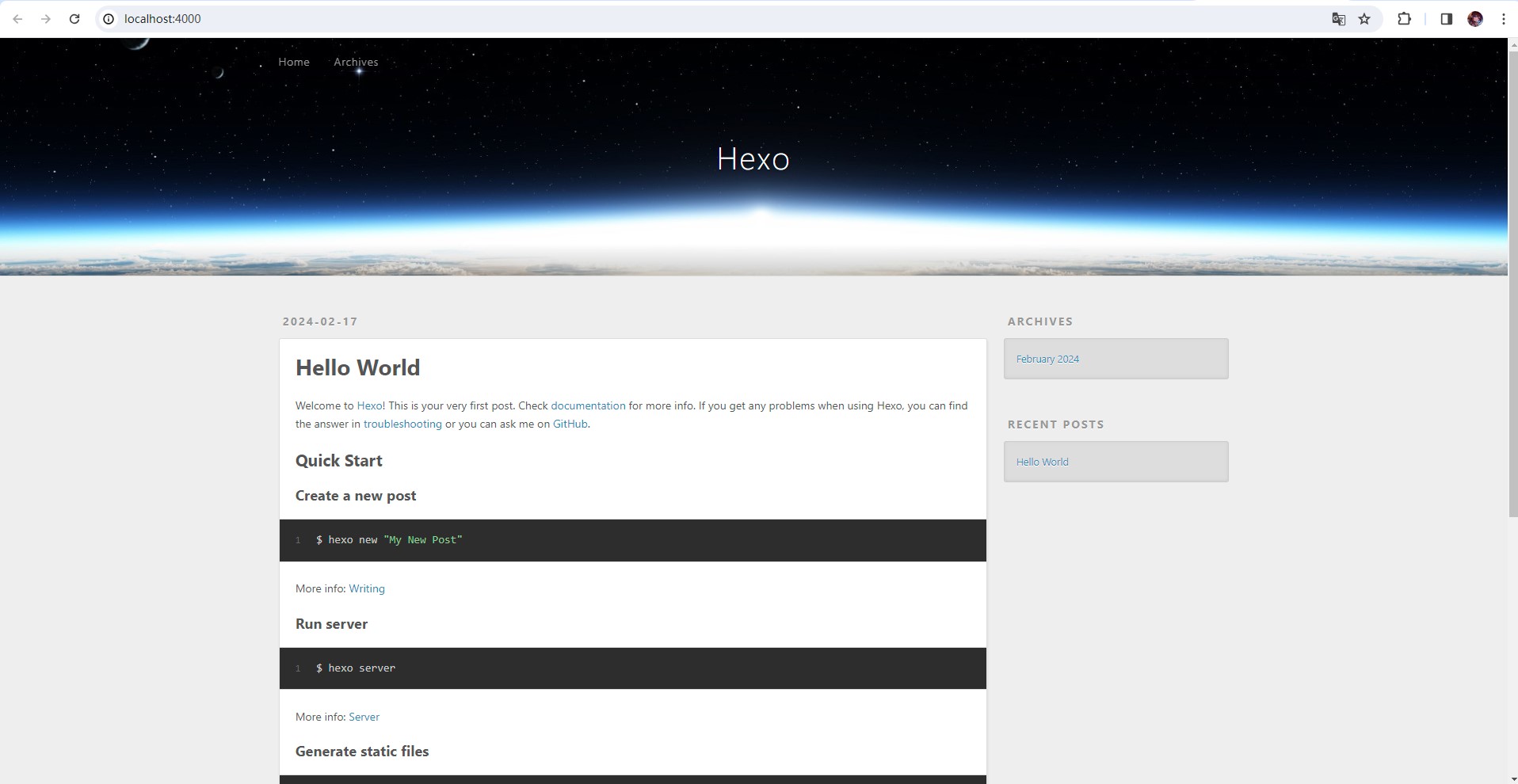Open Chrome three-dot menu
This screenshot has width=1518, height=784.
1503,19
